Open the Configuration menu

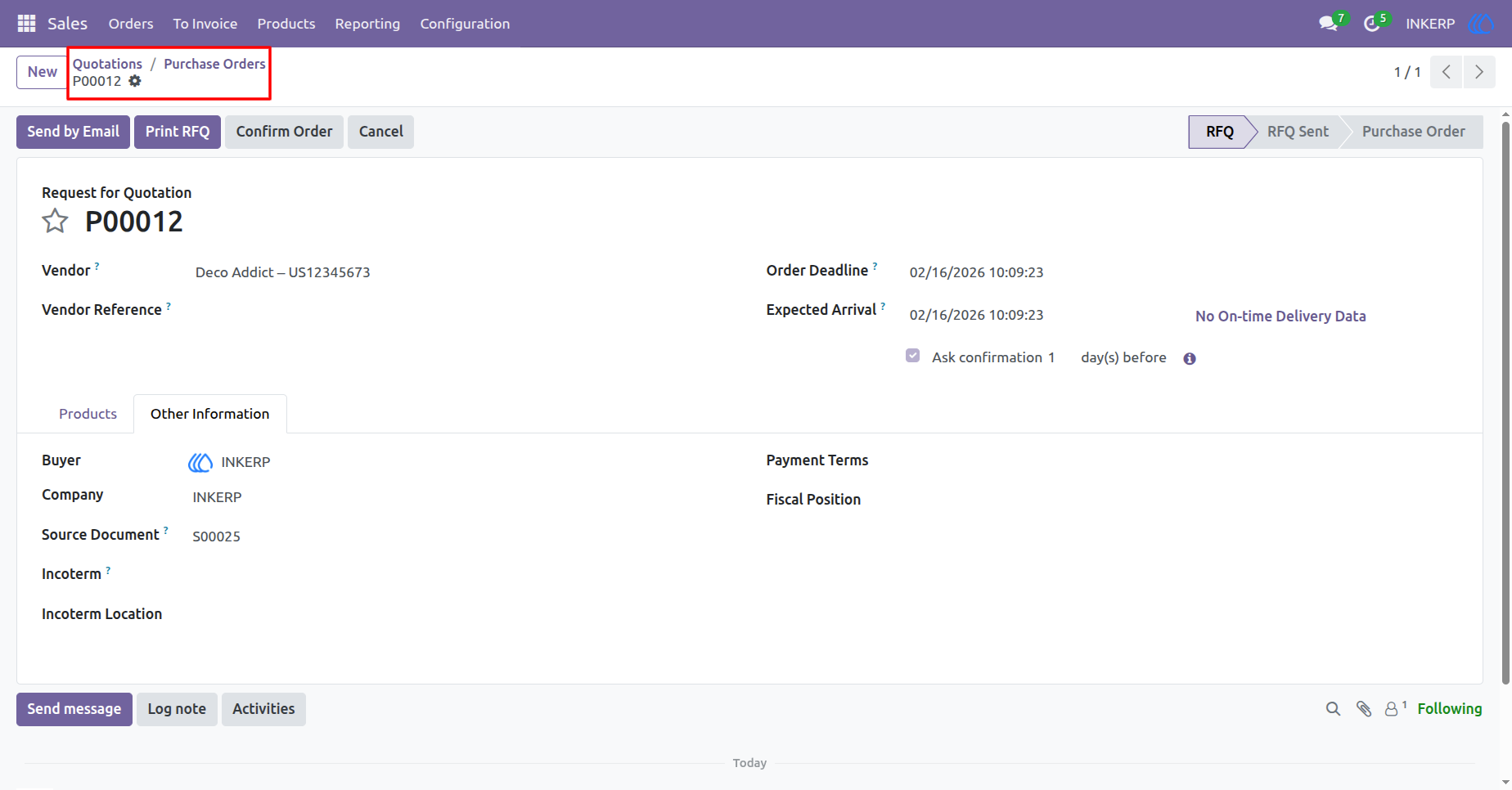point(465,24)
